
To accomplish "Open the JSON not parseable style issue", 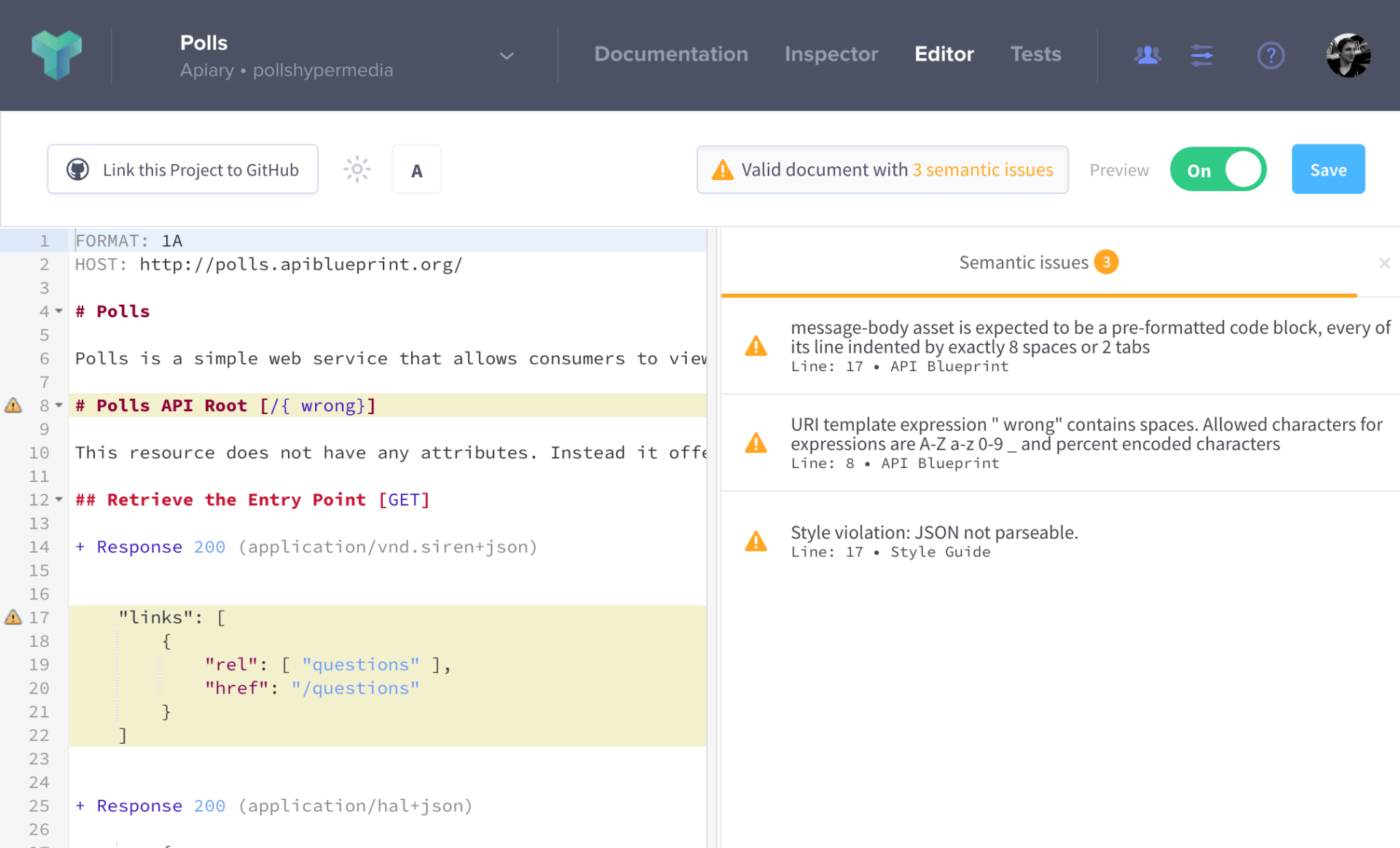I will 1060,541.
